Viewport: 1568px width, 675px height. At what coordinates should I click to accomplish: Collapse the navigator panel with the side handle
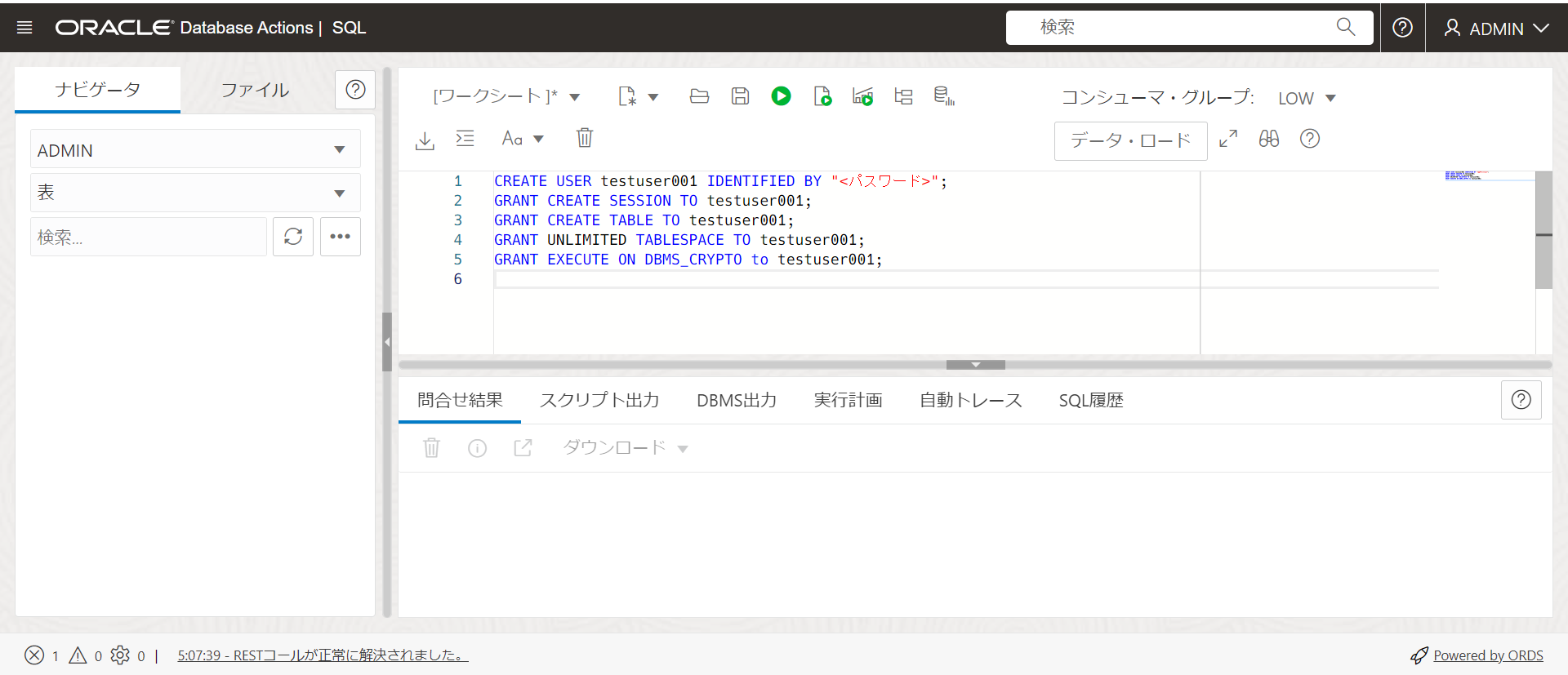387,342
